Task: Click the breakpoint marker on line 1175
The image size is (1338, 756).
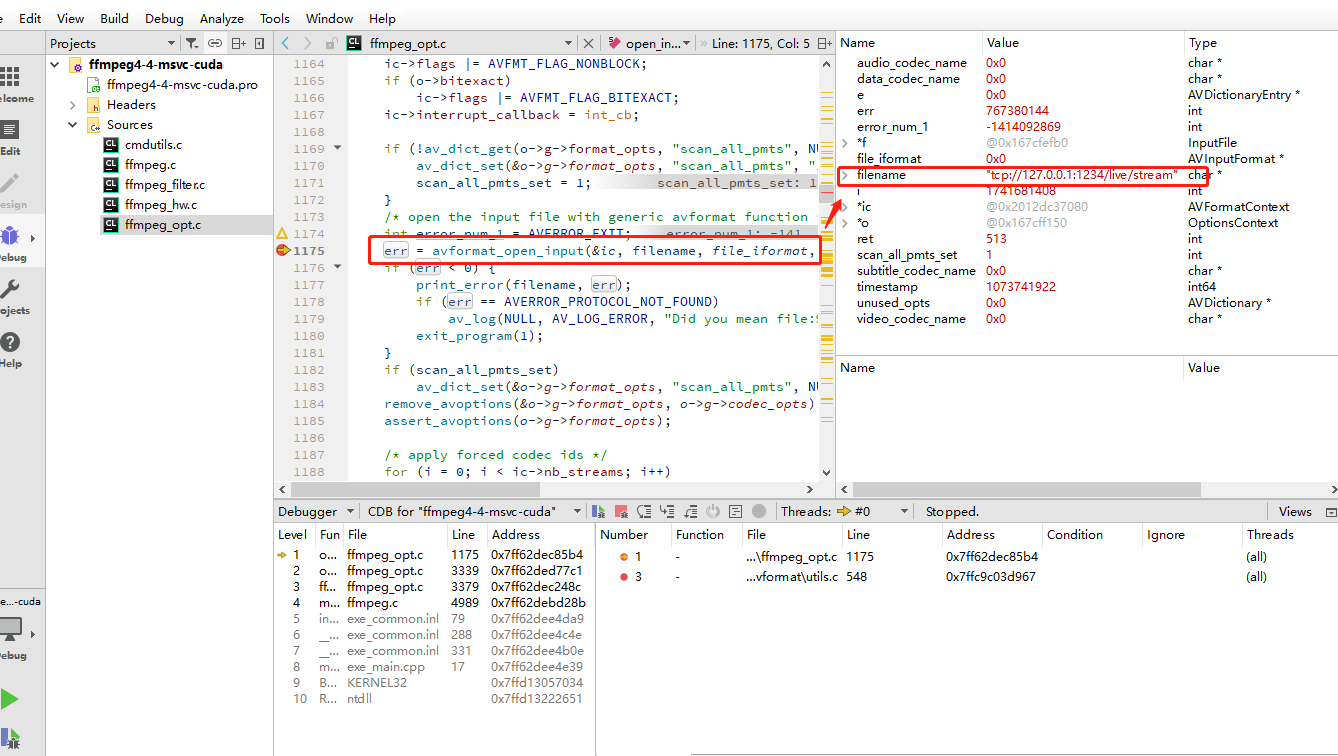Action: 282,250
